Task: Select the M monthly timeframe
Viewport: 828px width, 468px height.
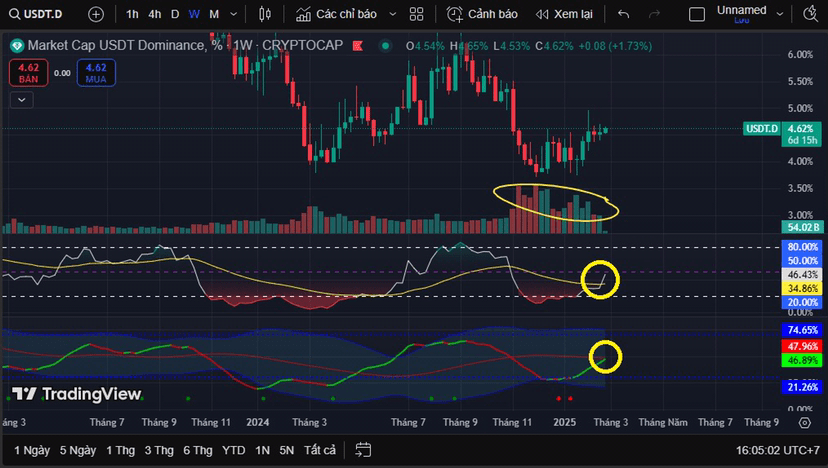Action: coord(214,14)
